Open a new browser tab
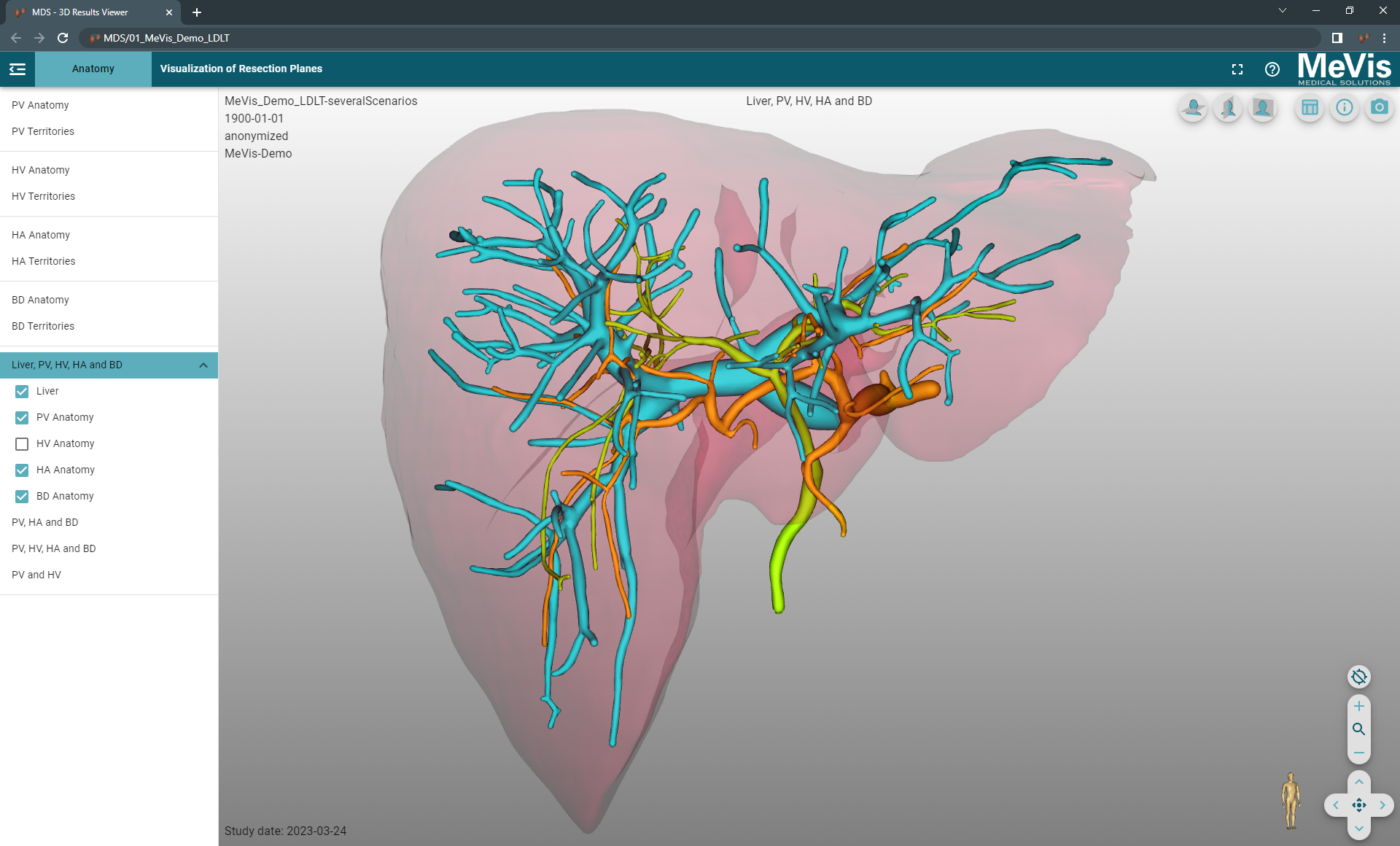 click(197, 12)
